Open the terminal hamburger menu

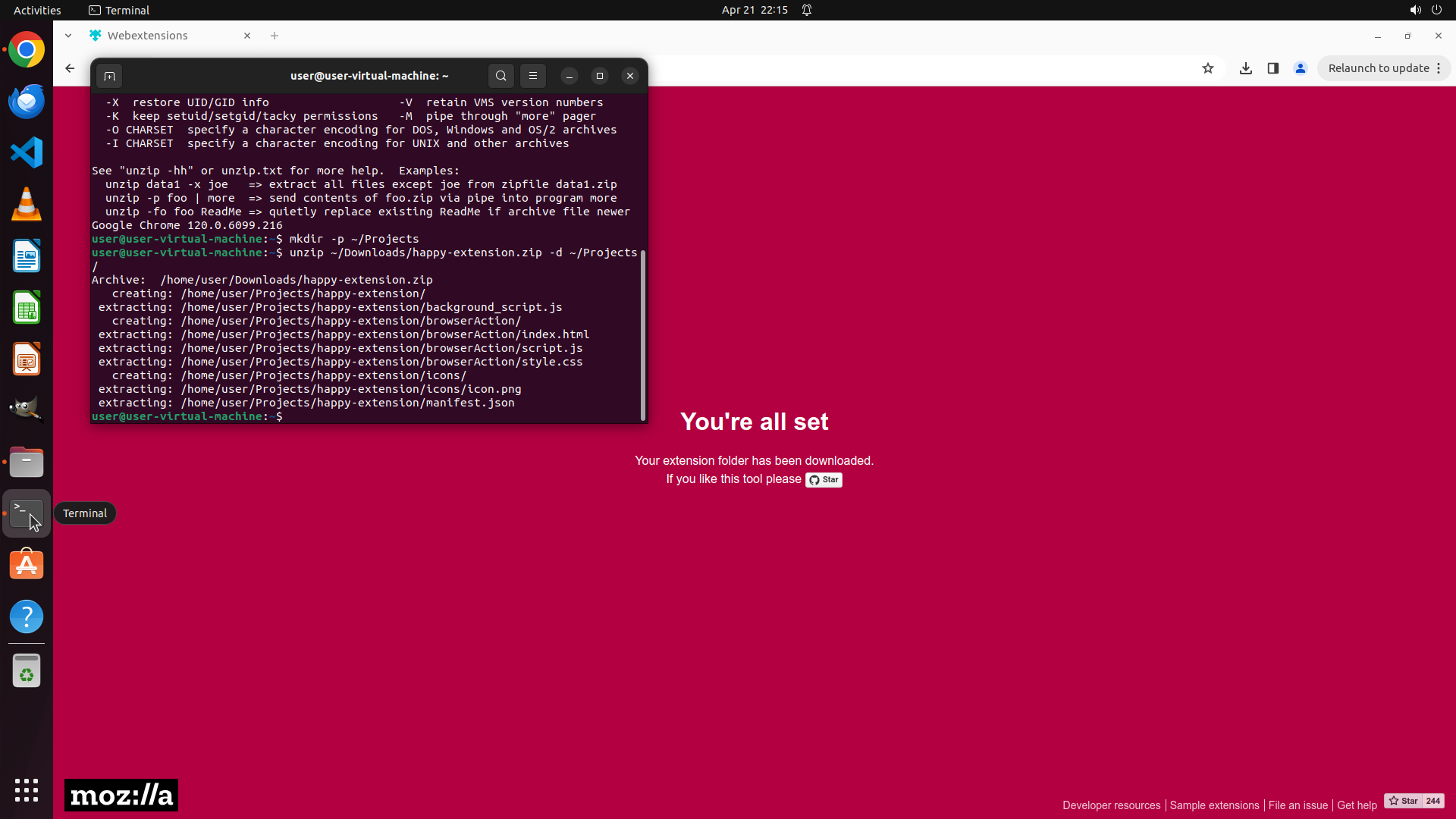[x=533, y=76]
